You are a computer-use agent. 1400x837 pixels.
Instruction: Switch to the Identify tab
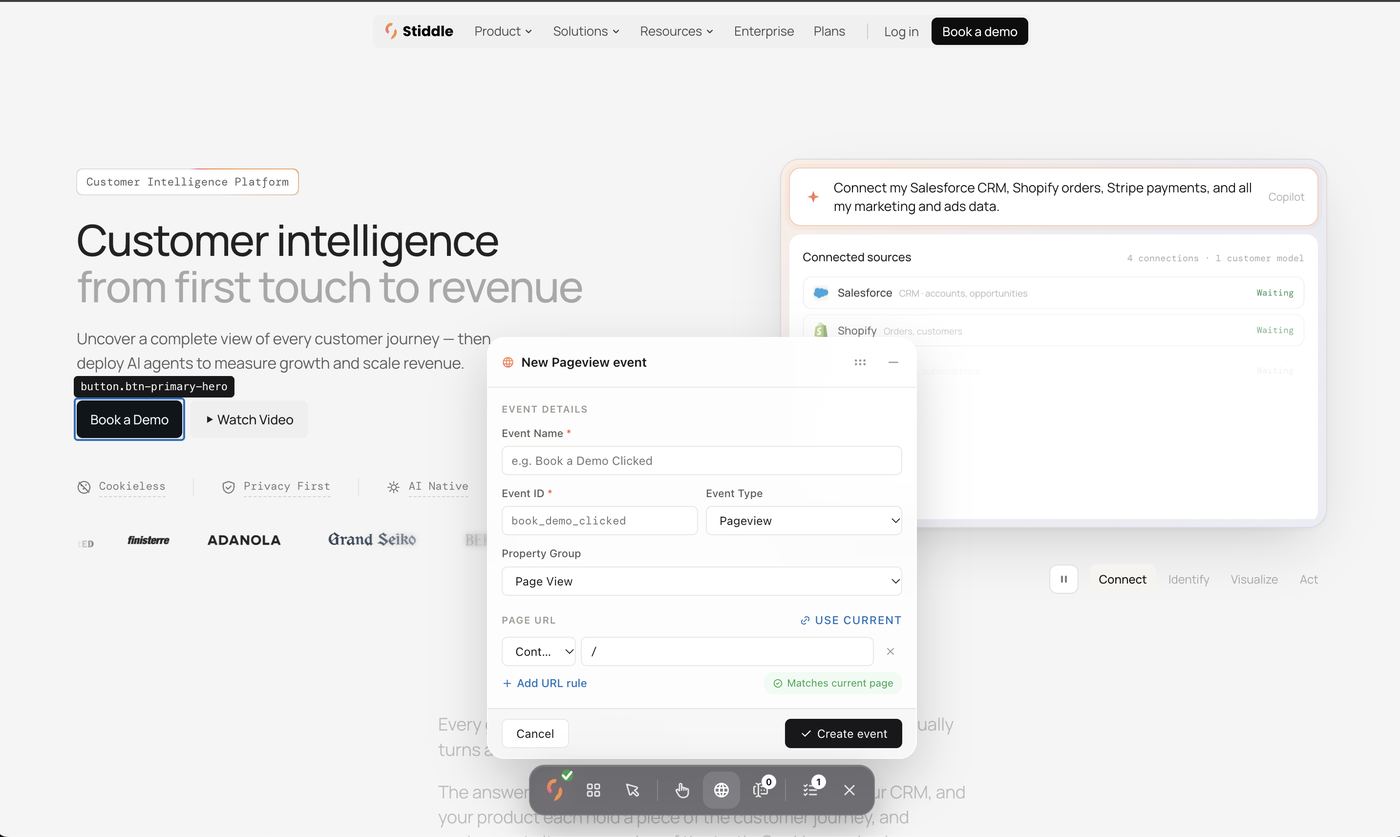point(1188,579)
